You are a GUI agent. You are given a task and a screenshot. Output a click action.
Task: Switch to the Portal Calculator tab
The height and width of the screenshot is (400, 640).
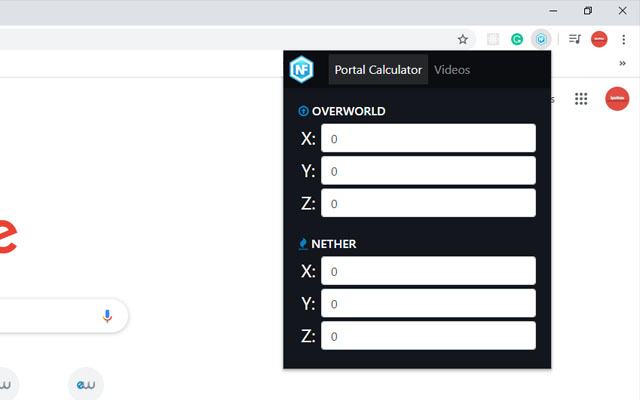coord(378,70)
